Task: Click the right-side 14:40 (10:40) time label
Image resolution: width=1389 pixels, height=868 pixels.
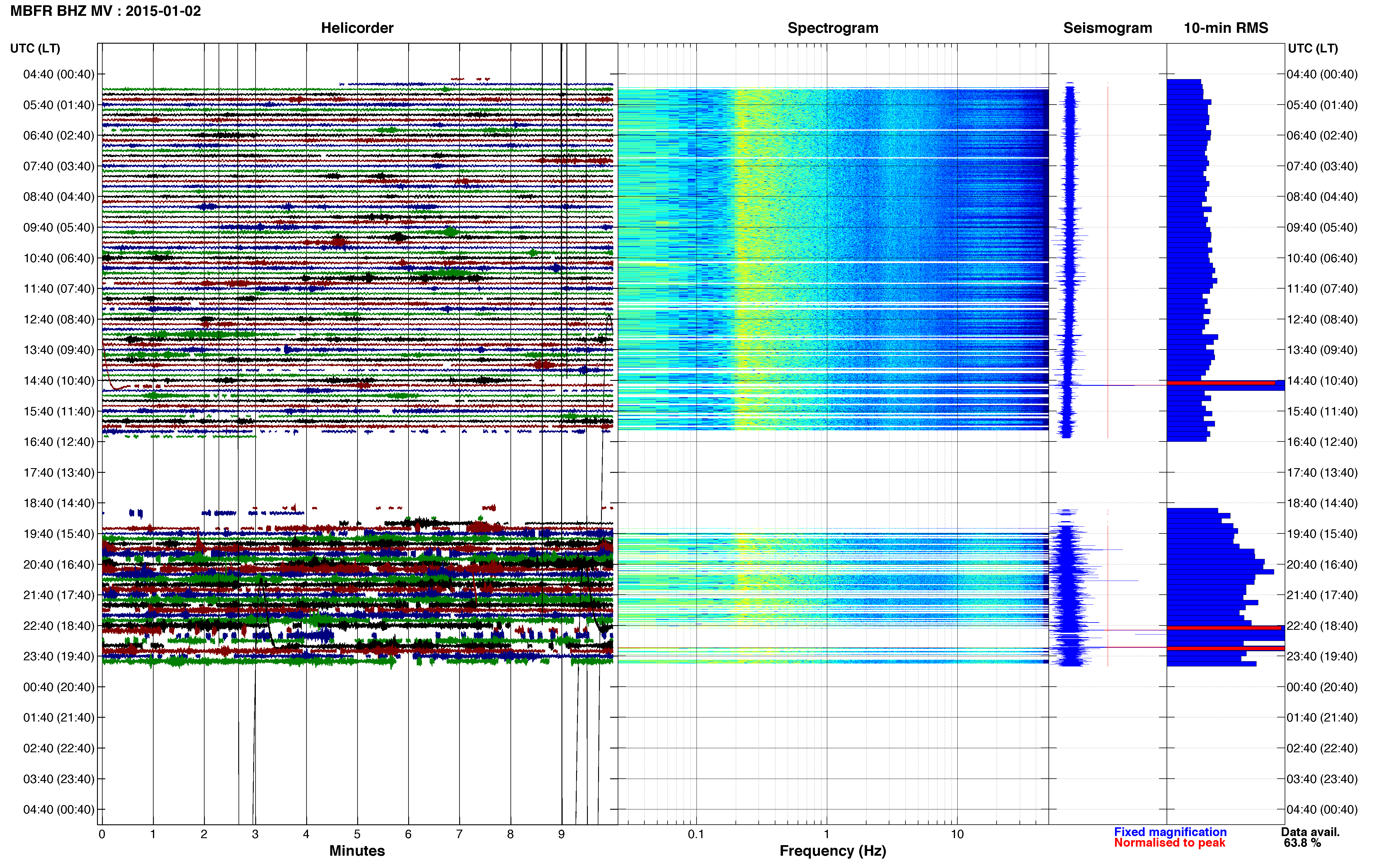Action: coord(1322,381)
